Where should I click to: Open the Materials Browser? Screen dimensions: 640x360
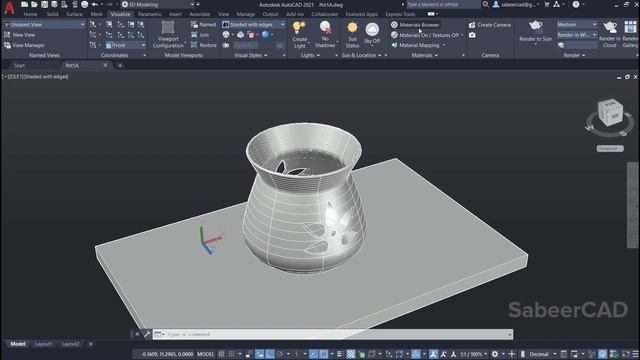point(415,24)
